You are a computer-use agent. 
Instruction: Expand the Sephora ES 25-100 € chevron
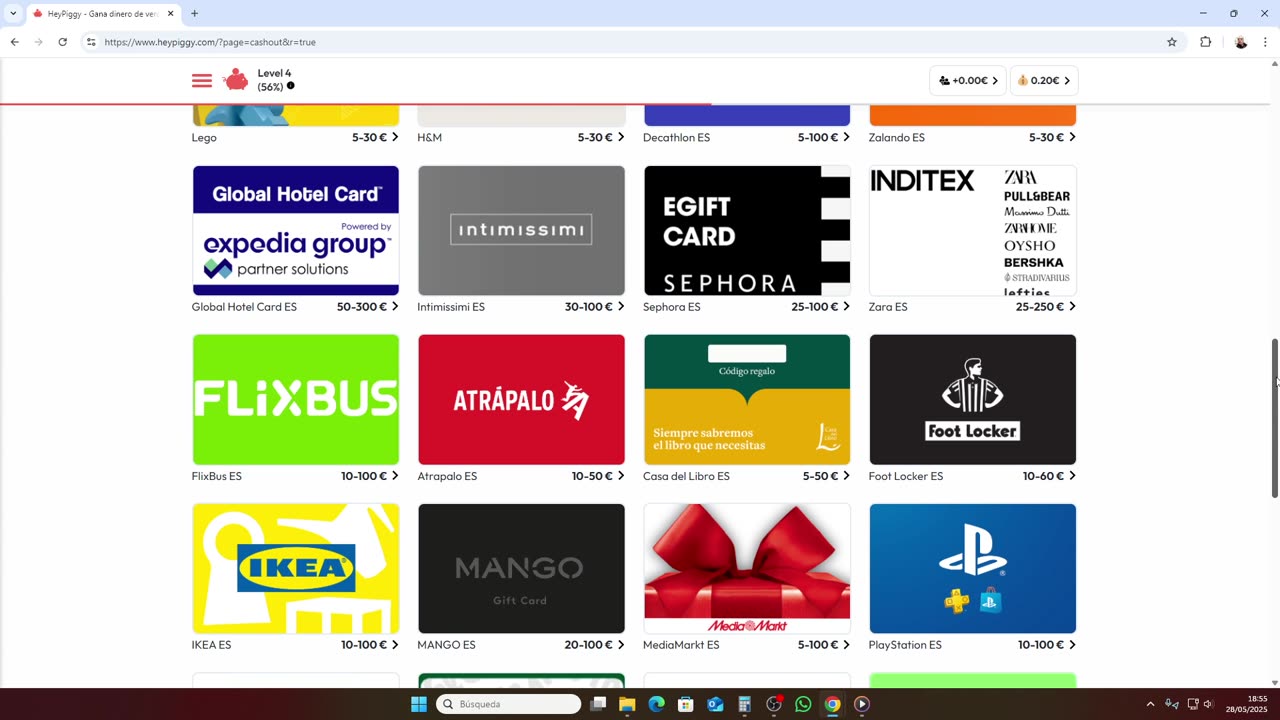846,306
